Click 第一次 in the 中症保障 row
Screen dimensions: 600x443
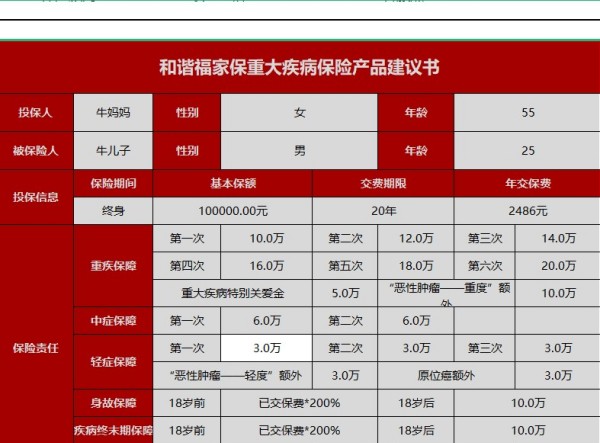(187, 321)
